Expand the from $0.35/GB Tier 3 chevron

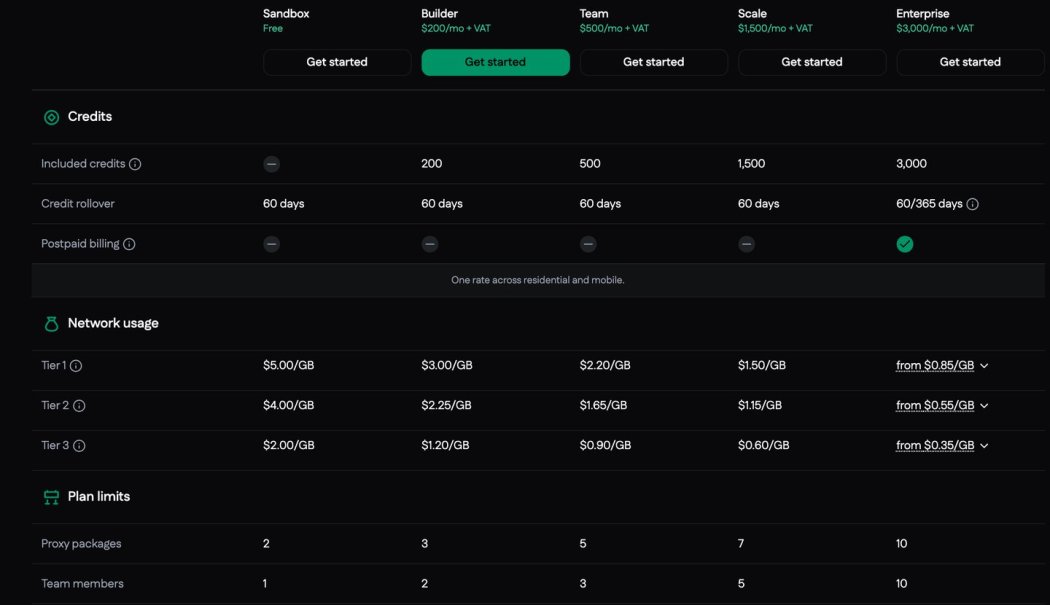[x=984, y=446]
